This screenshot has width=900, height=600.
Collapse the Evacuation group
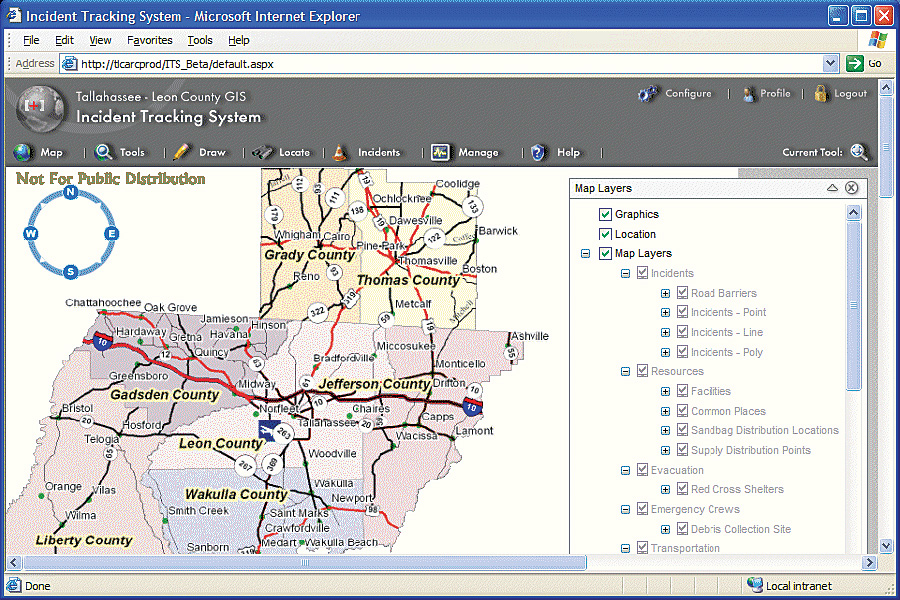(625, 470)
